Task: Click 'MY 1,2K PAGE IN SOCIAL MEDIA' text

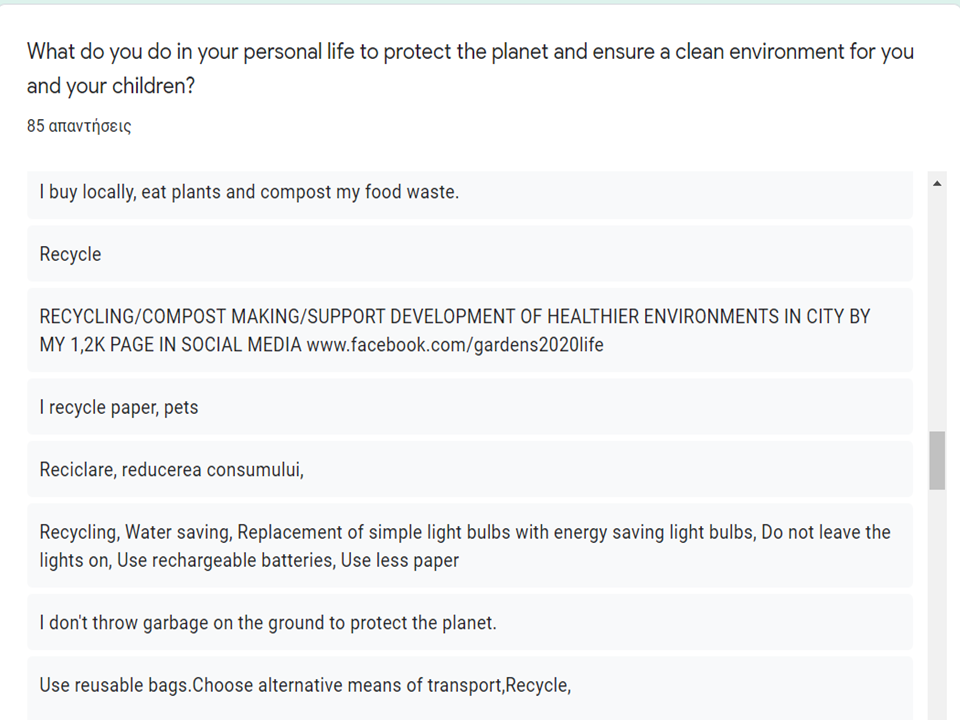Action: tap(170, 345)
